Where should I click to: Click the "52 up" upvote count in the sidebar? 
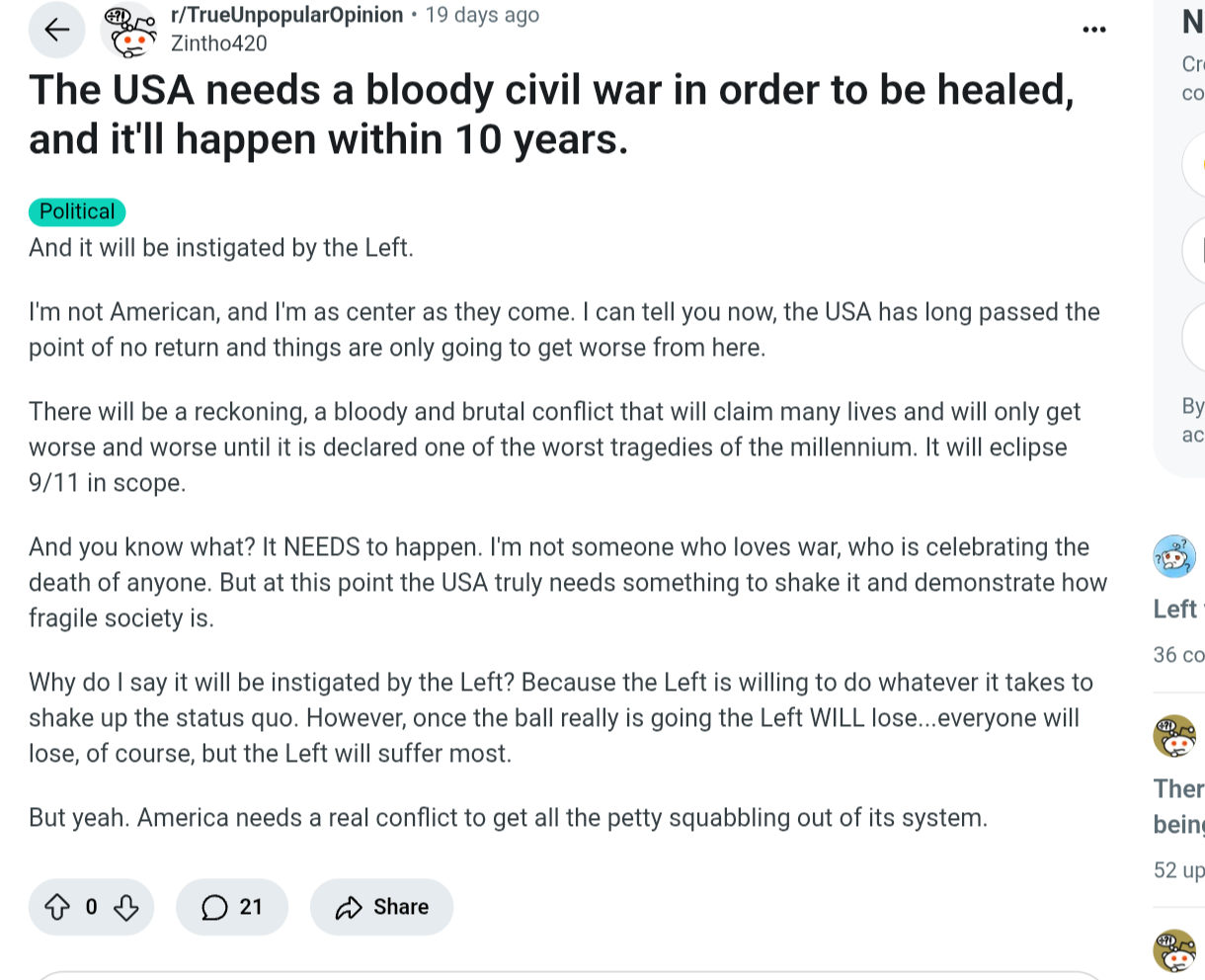[1178, 870]
